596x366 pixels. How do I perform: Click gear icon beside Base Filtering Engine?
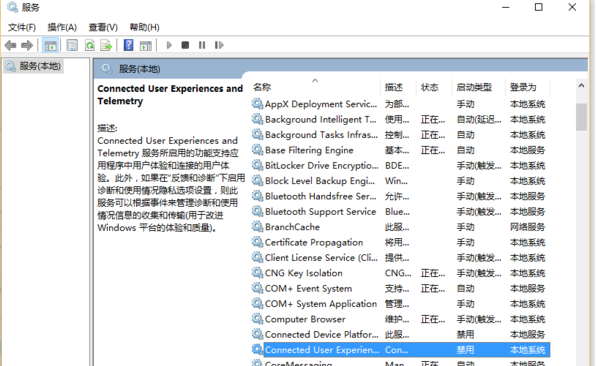(257, 150)
